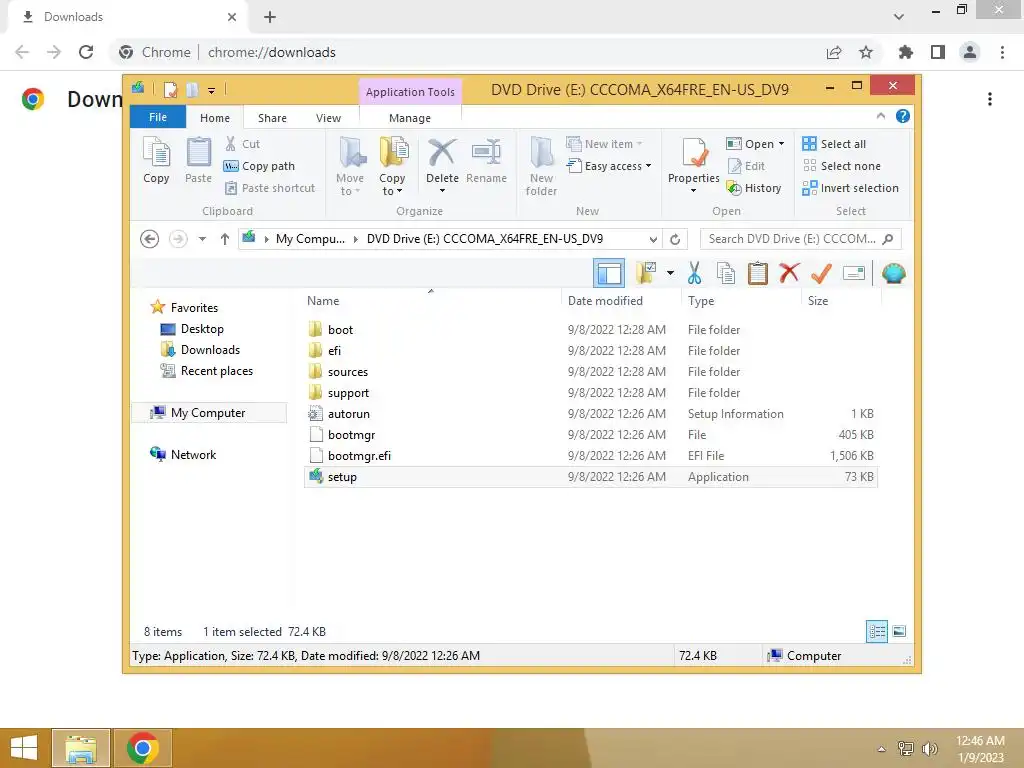Switch to the View ribbon tab

[x=328, y=118]
